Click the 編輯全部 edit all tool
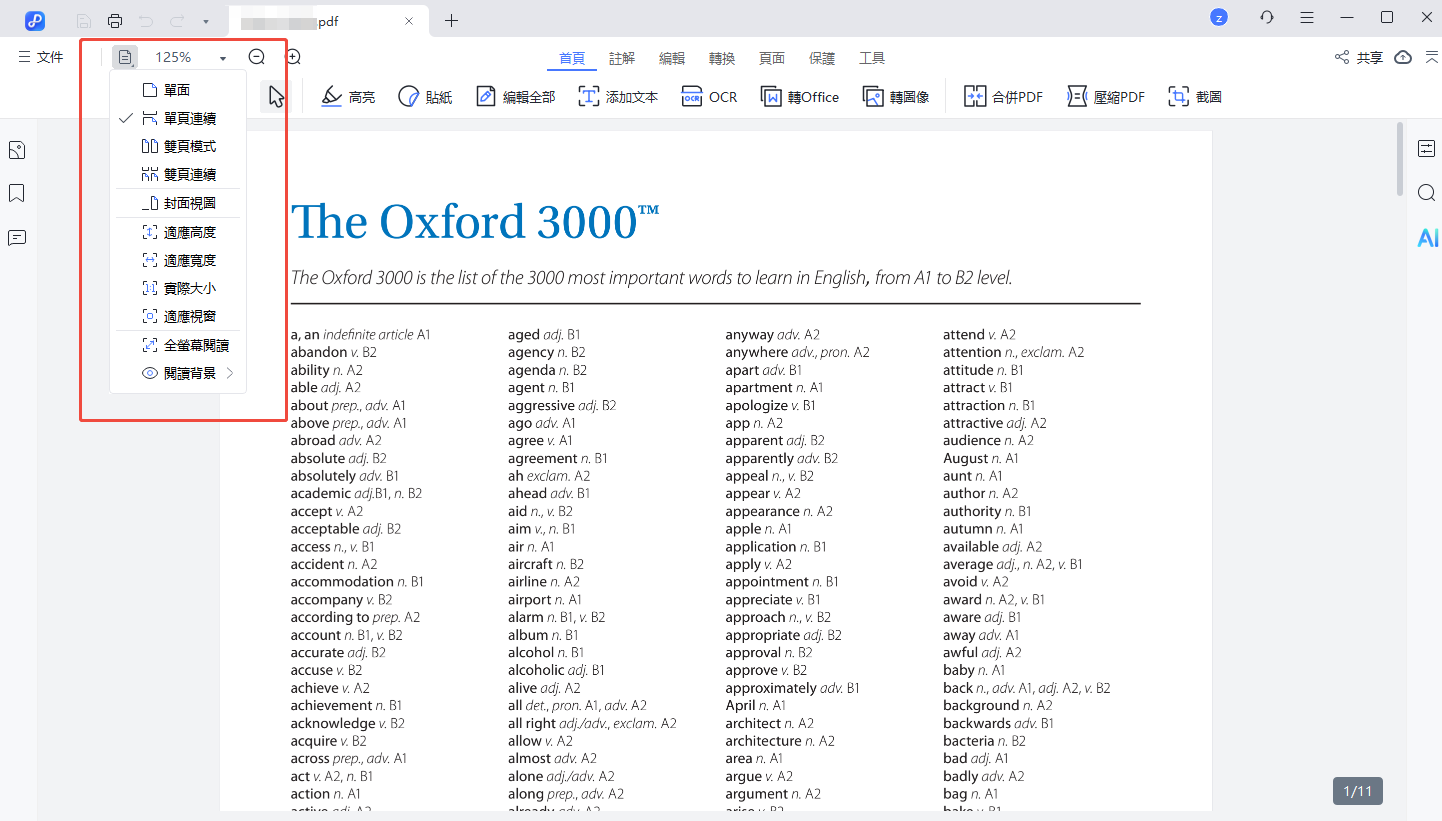This screenshot has height=821, width=1442. [x=515, y=97]
